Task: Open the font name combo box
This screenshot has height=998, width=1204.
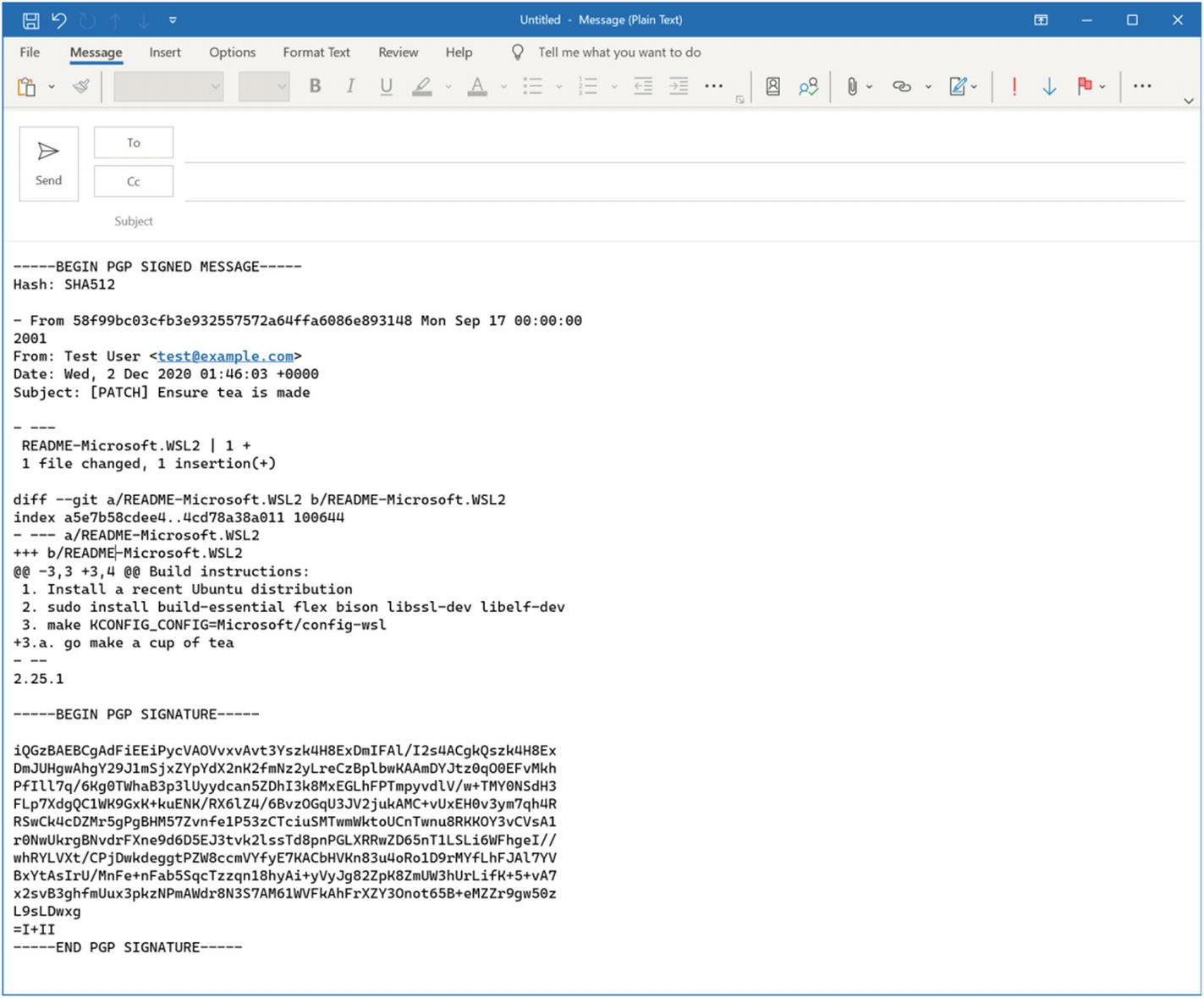Action: [x=168, y=86]
